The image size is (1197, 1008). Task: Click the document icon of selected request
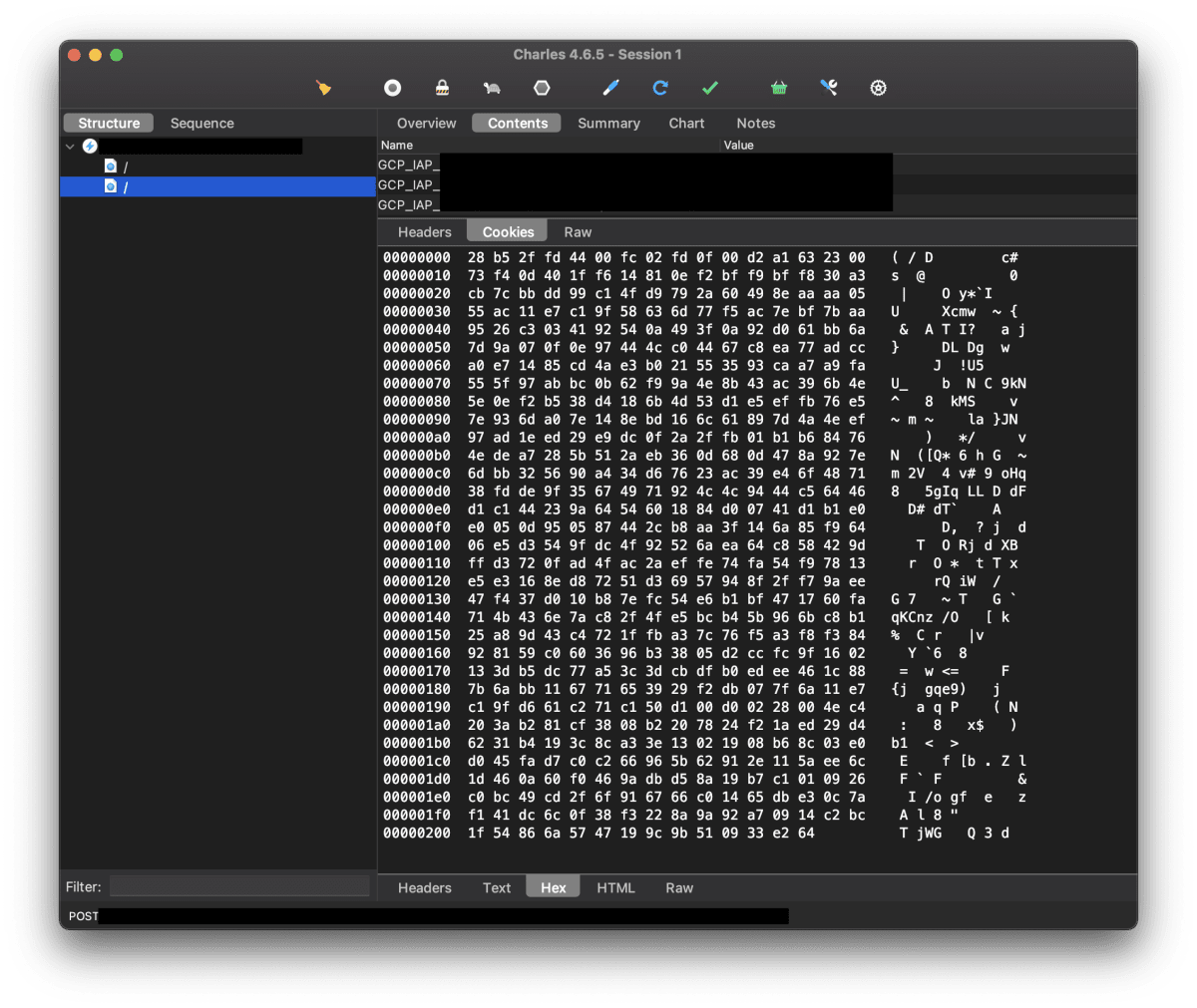point(111,186)
